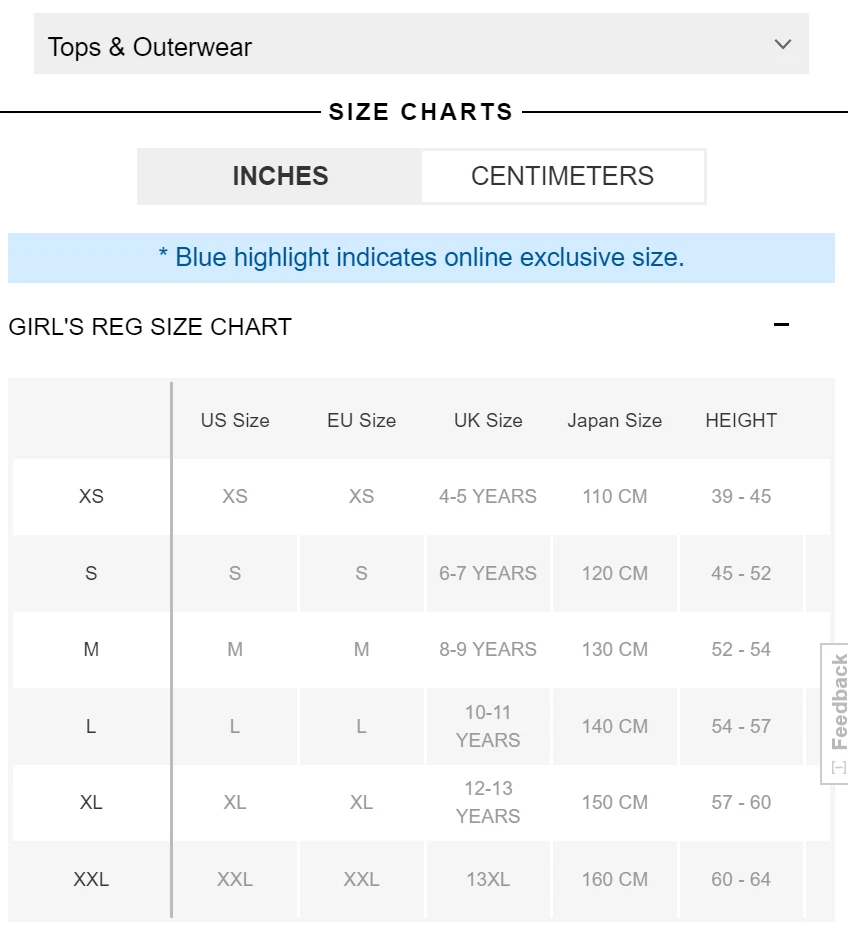The height and width of the screenshot is (930, 848).
Task: Select the EU Size column header
Action: point(362,421)
